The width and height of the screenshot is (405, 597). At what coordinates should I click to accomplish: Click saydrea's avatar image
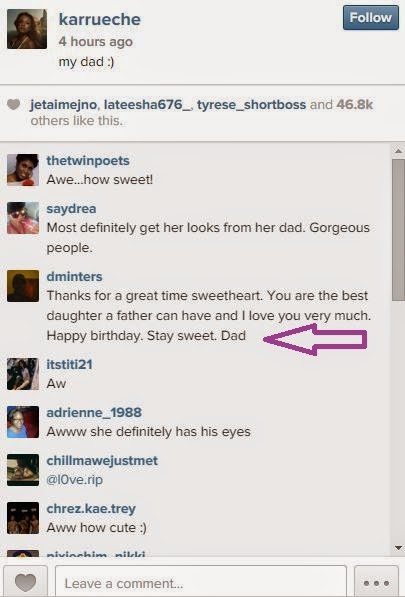click(23, 218)
